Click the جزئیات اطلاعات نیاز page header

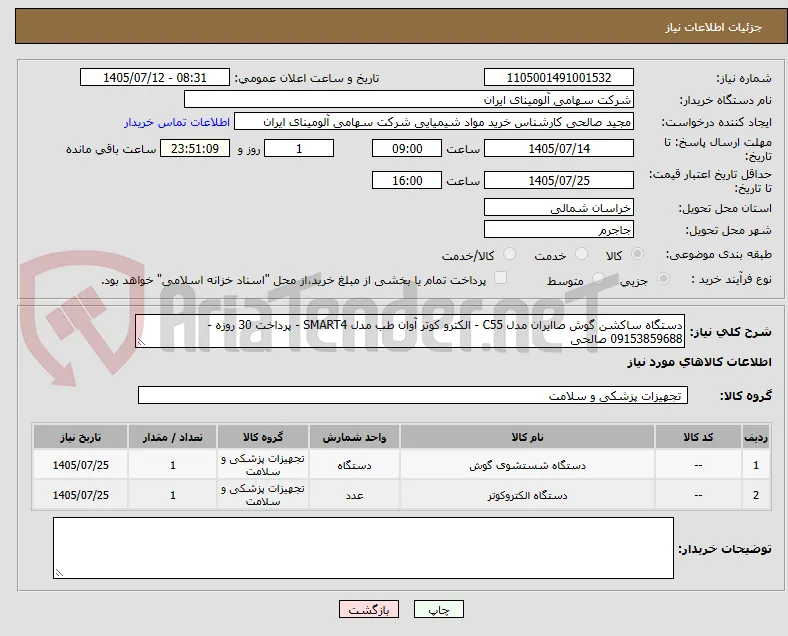pos(714,27)
